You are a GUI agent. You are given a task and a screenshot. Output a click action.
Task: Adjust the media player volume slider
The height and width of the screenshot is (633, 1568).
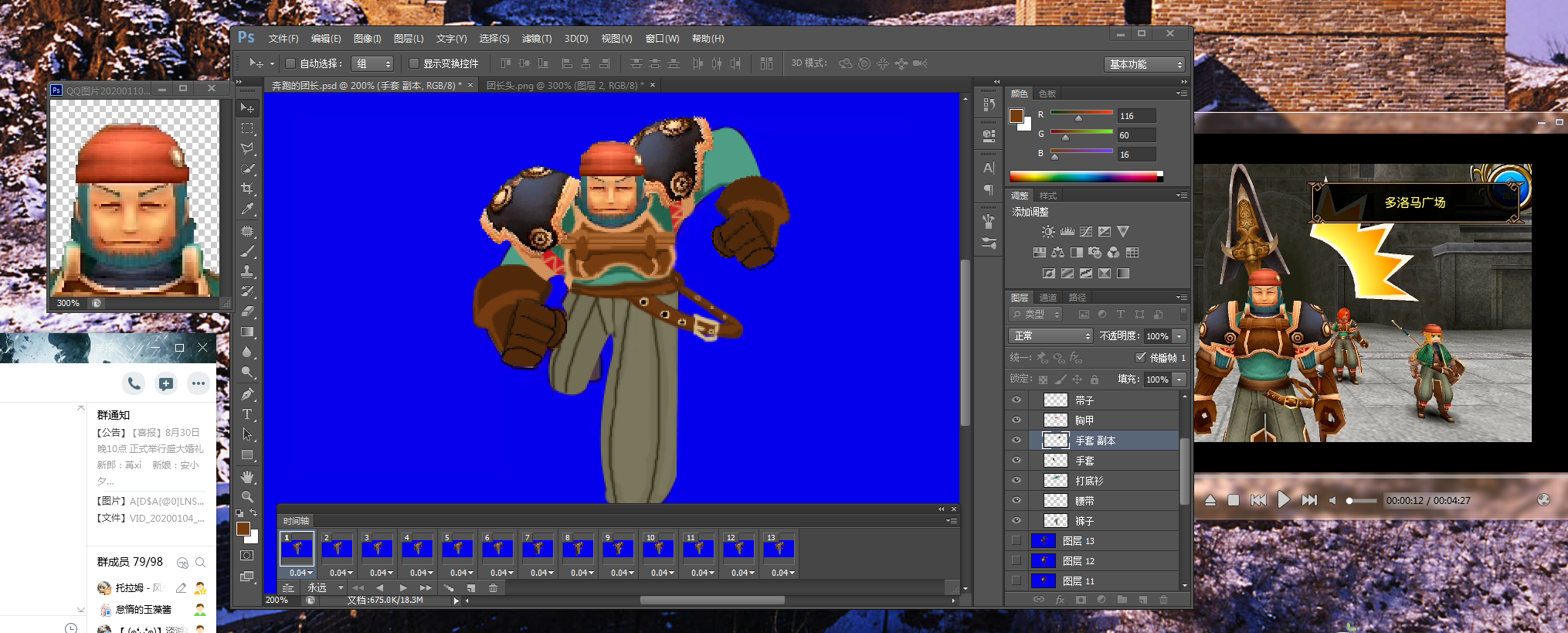pos(1361,501)
